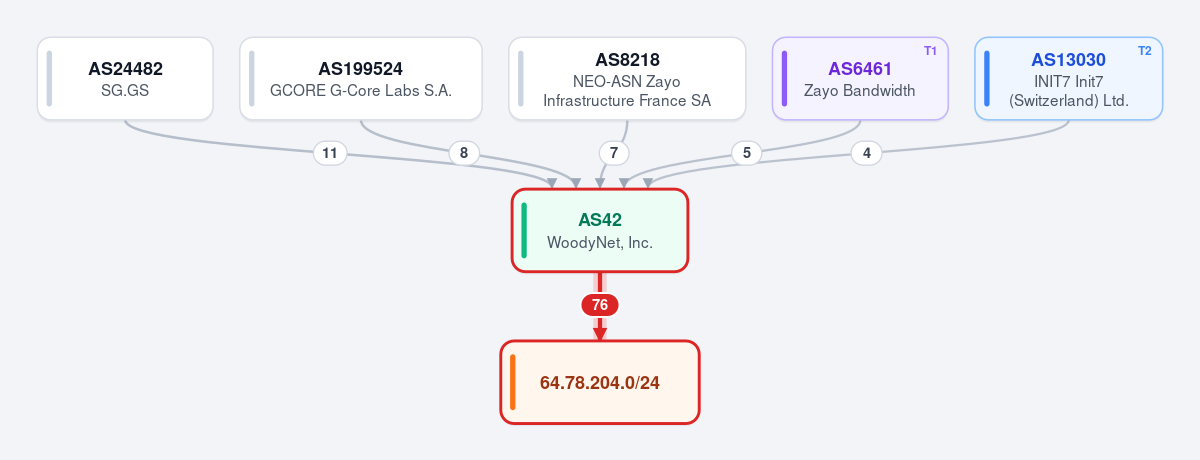The height and width of the screenshot is (460, 1200).
Task: Click the orange accent bar on prefix node
Action: (x=512, y=382)
